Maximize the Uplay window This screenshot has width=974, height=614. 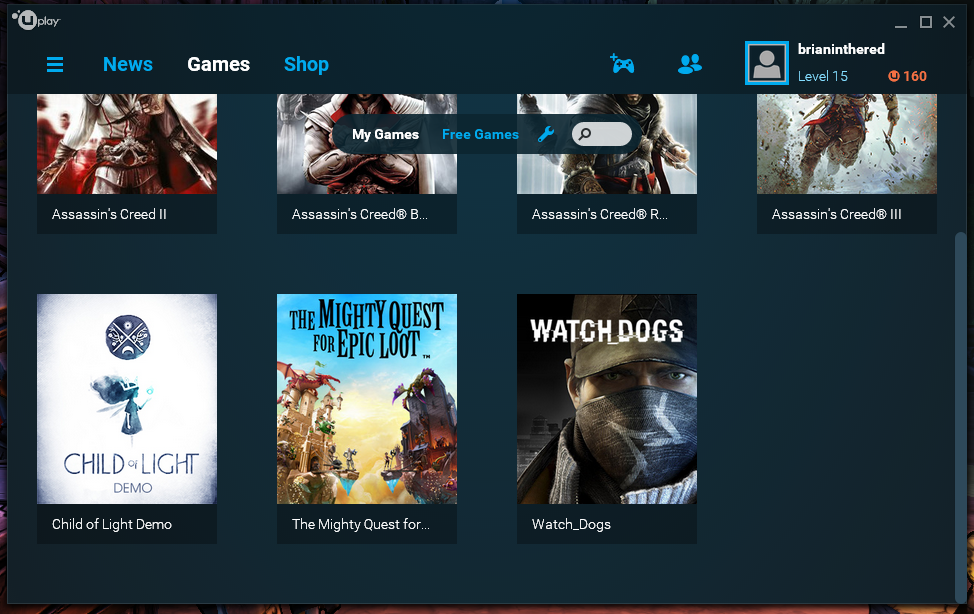(926, 22)
